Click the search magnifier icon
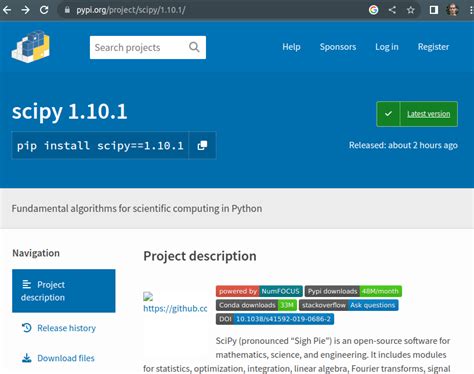Viewport: 474px width, 374px height. click(x=194, y=47)
